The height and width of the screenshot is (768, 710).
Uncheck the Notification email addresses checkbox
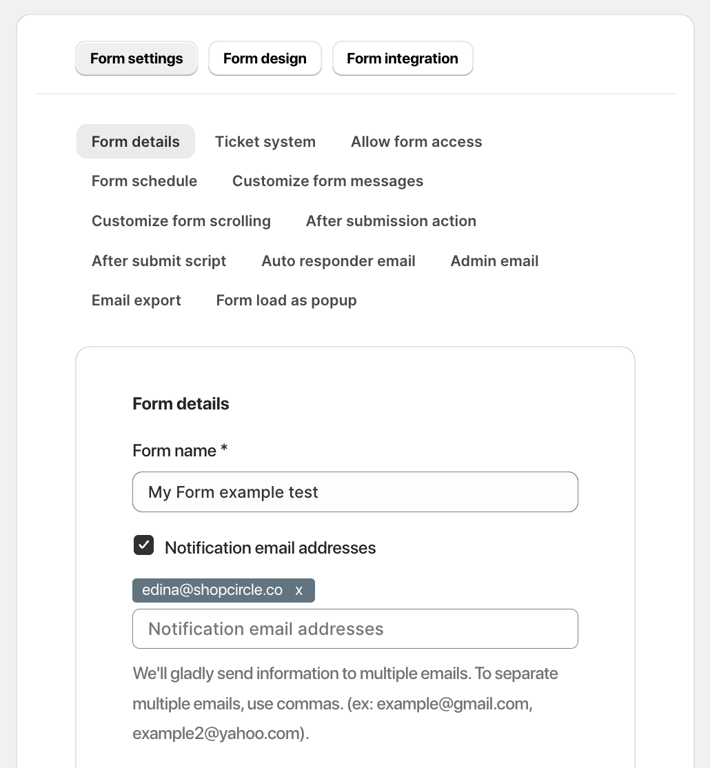point(144,545)
